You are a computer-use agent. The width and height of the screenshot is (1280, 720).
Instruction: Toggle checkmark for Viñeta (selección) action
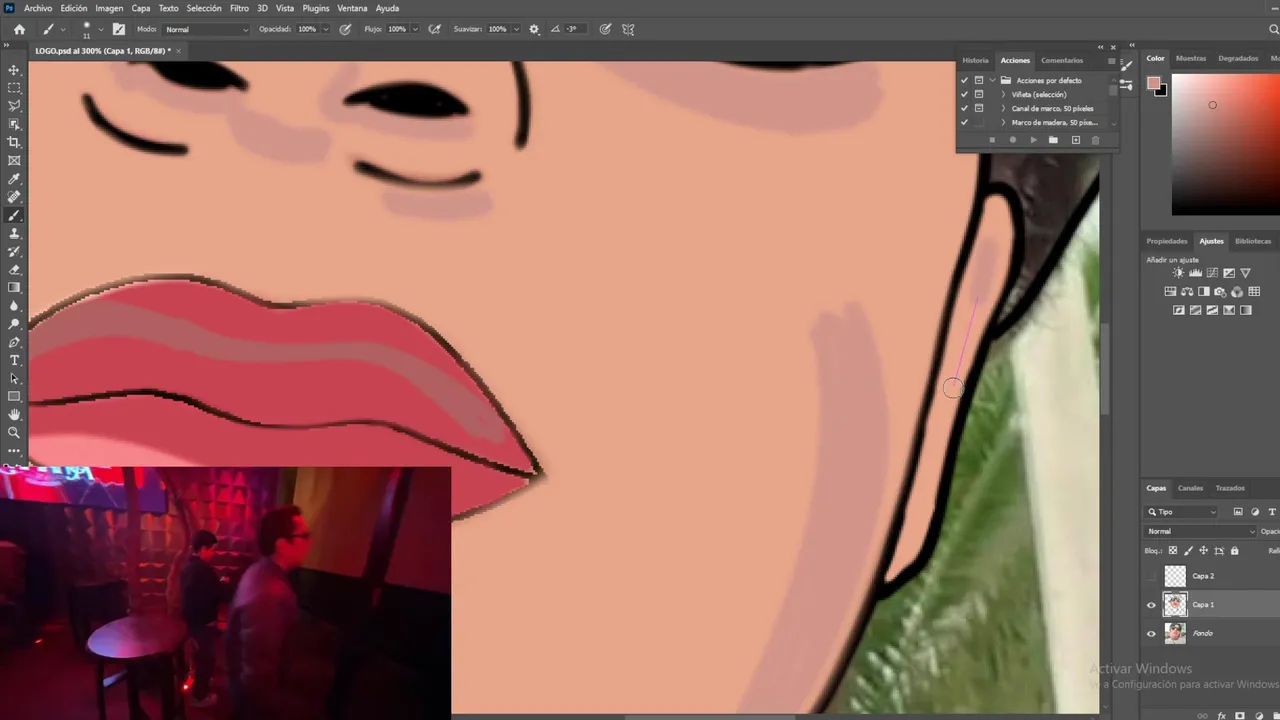964,94
